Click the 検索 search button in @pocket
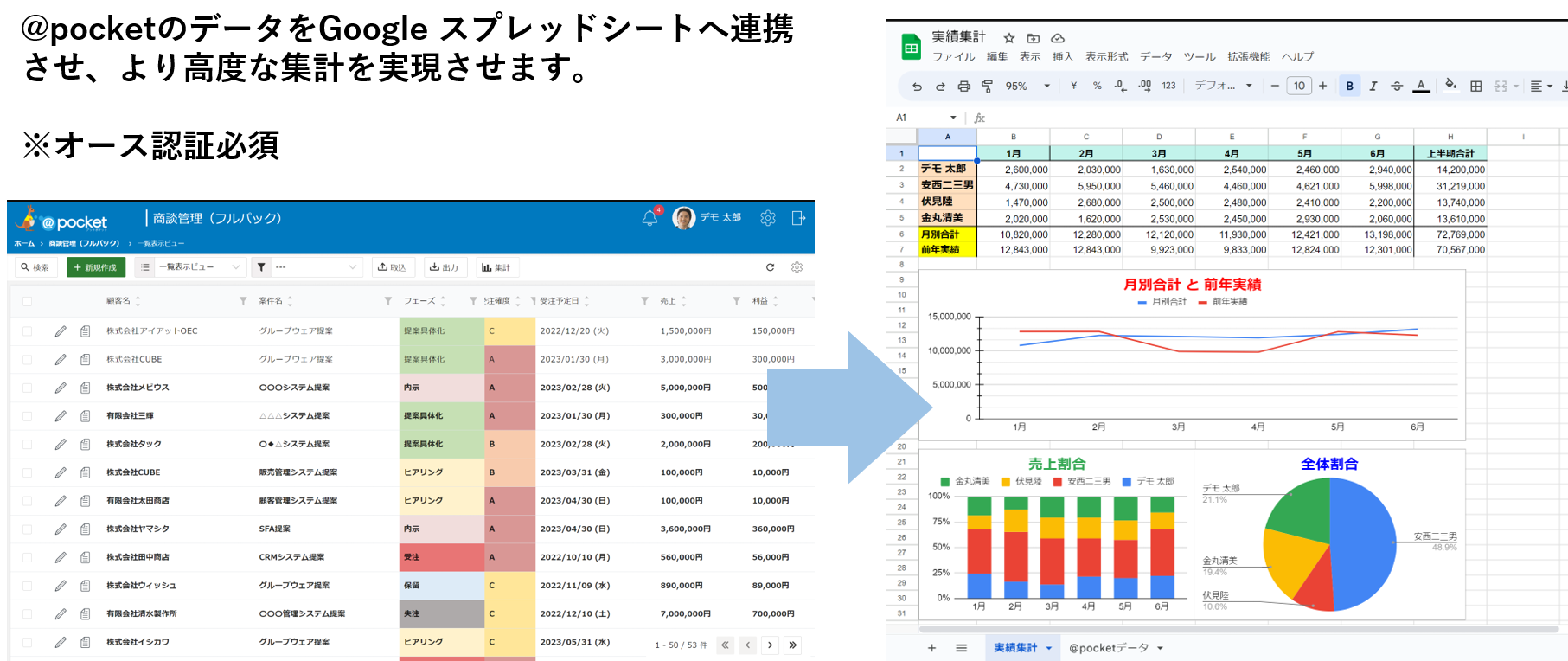The width and height of the screenshot is (1568, 661). point(35,267)
